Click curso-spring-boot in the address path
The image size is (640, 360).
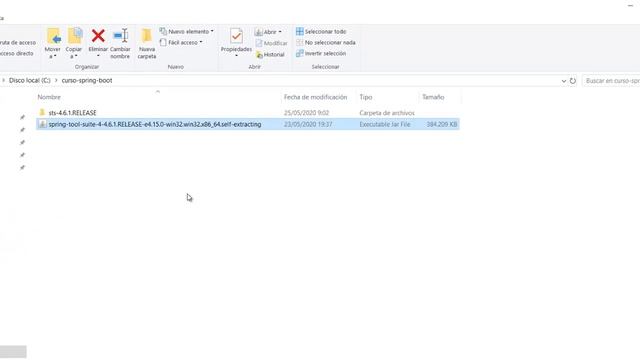tap(87, 81)
